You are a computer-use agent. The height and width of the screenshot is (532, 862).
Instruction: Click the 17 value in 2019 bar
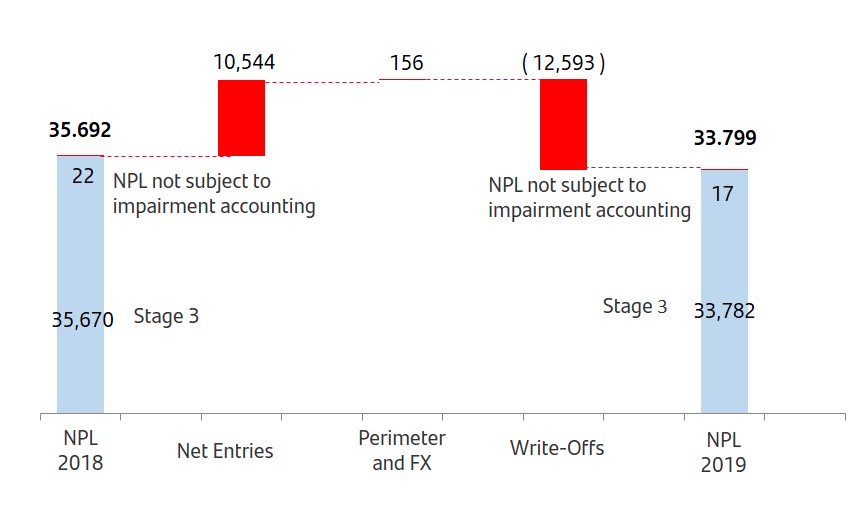pyautogui.click(x=723, y=194)
